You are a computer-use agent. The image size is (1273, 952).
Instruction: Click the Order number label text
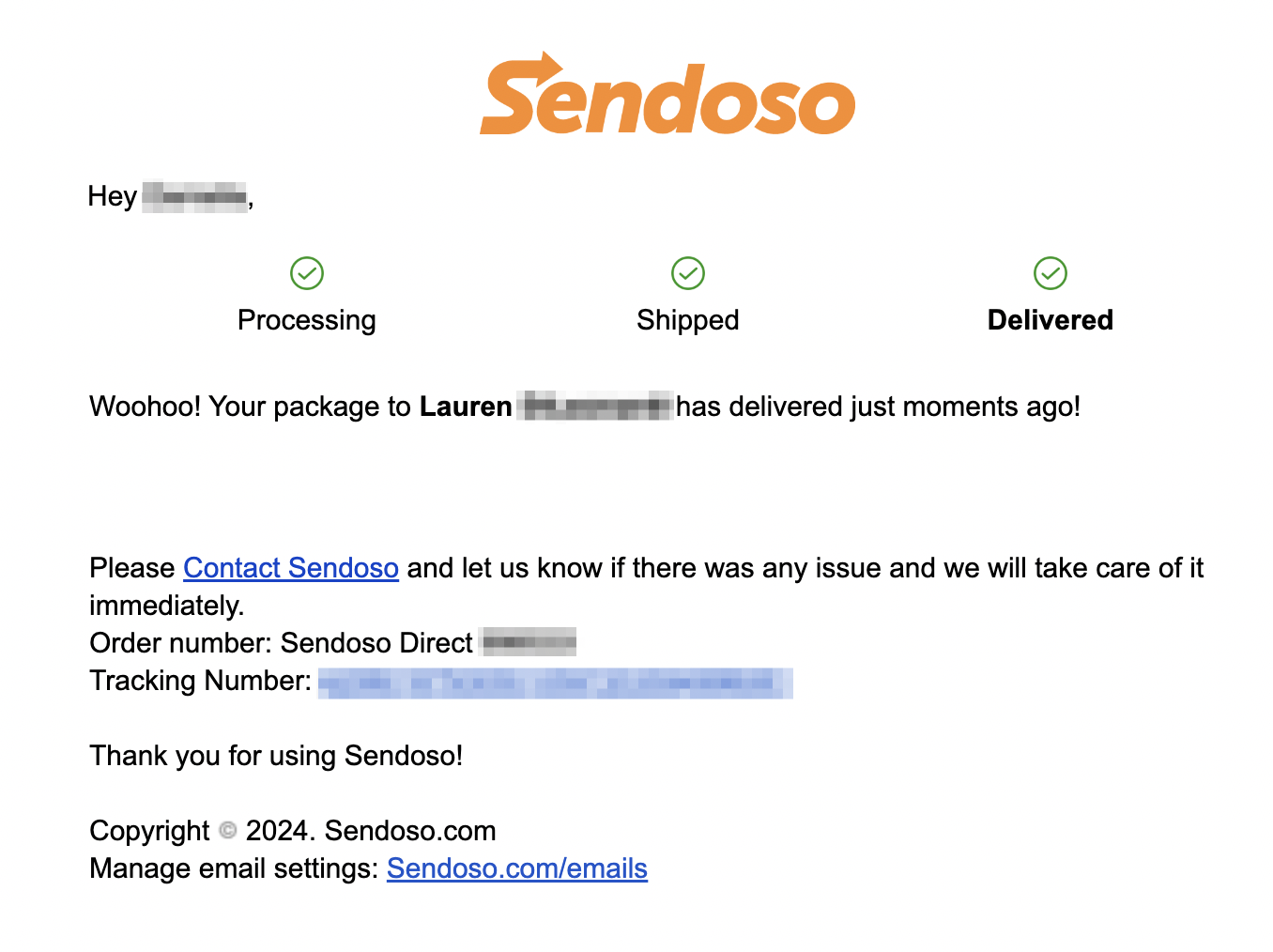(x=181, y=643)
